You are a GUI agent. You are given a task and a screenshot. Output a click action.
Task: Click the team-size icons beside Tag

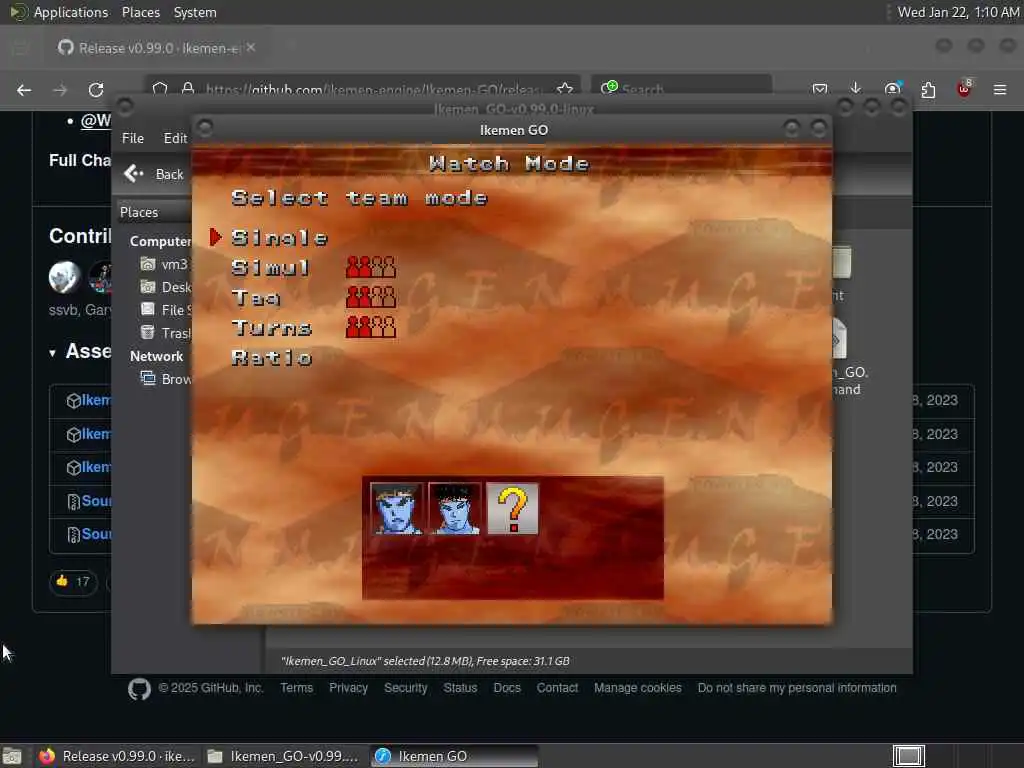(371, 296)
